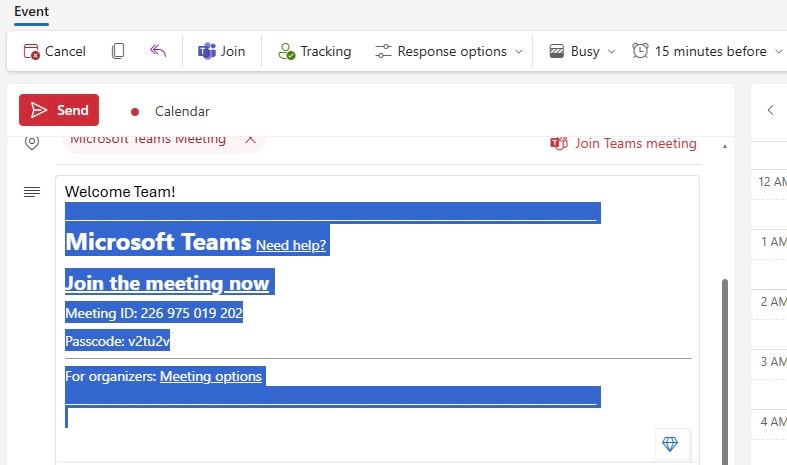Click the vertical scrollbar of the form

coord(725,372)
